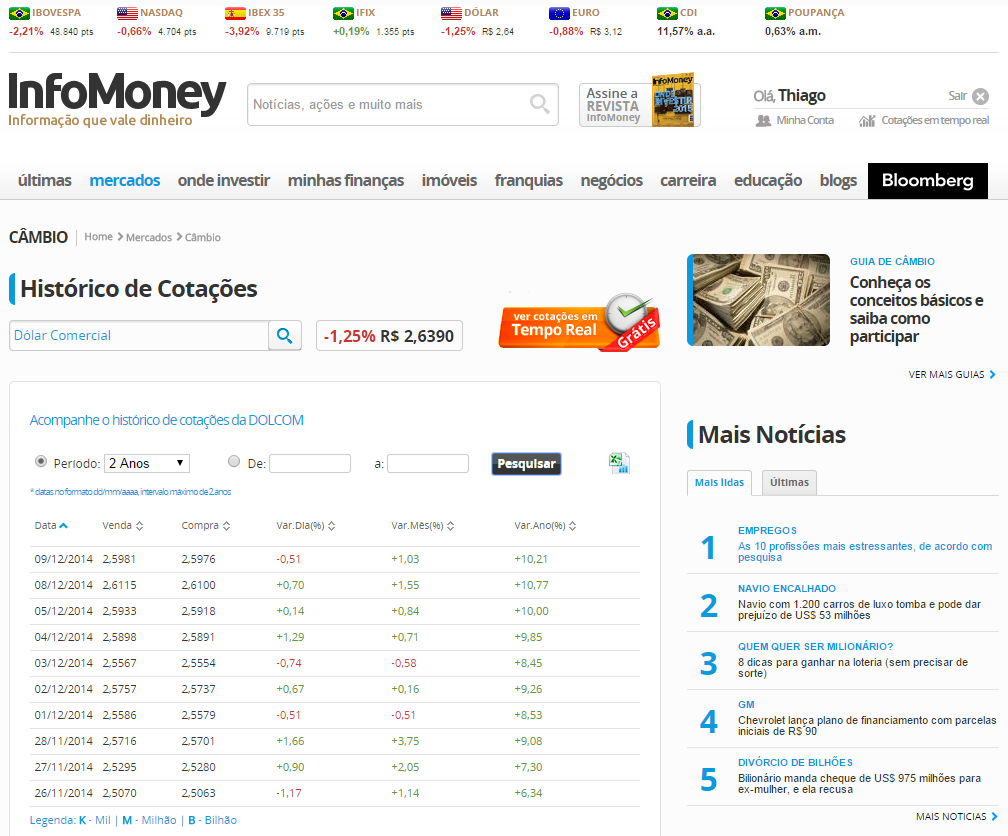Switch to the Mais lidas tab
The width and height of the screenshot is (1008, 836).
click(x=719, y=483)
